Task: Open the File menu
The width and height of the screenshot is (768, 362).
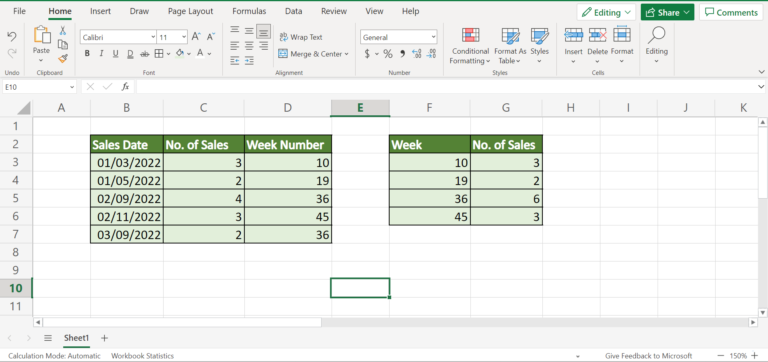Action: coord(20,11)
